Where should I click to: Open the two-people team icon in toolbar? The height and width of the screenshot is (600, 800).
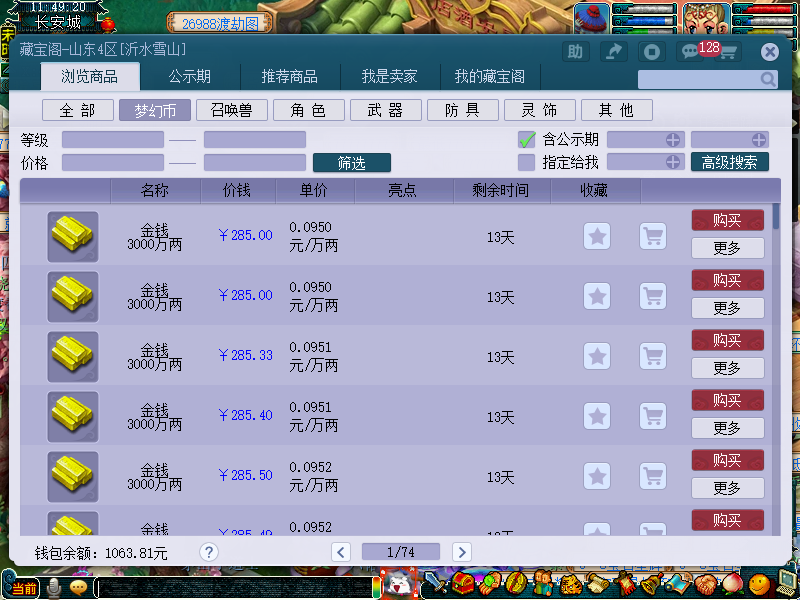point(543,583)
